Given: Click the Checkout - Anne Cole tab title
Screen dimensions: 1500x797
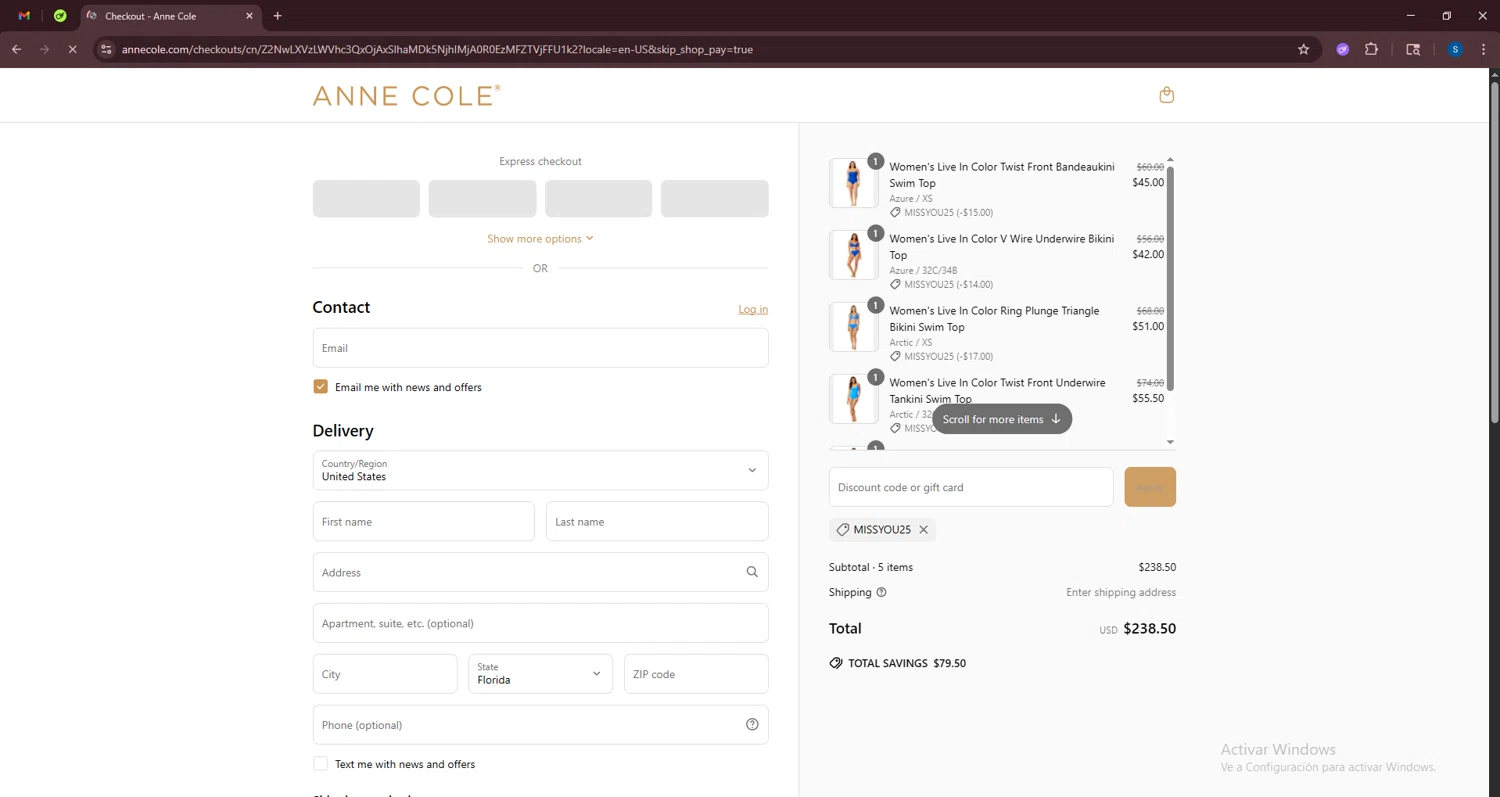Looking at the screenshot, I should [151, 16].
